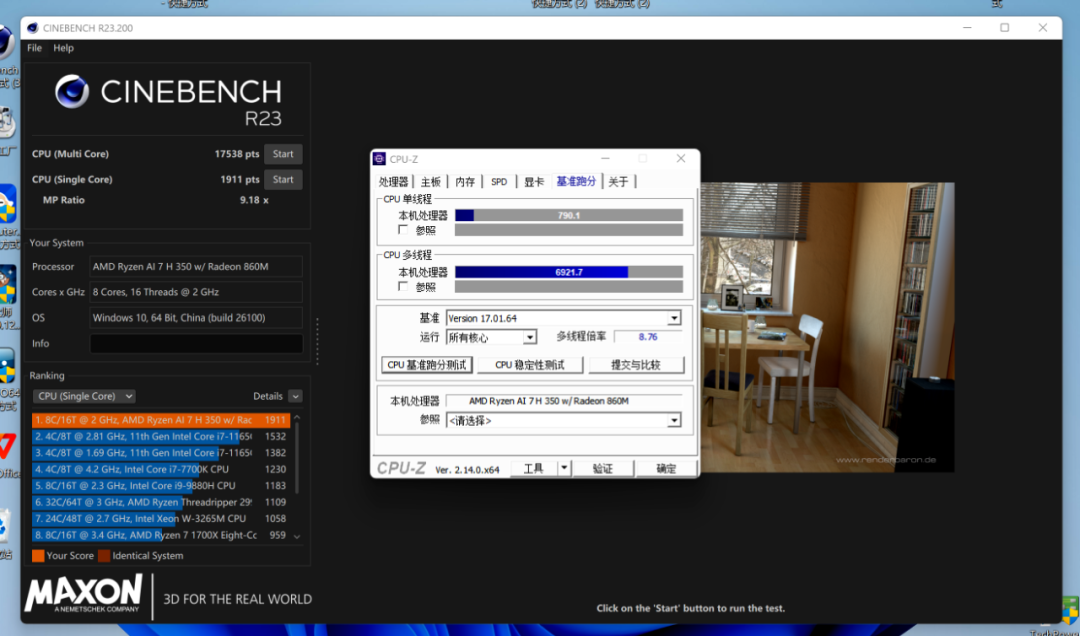Select ranking row 6, AMD Ryzen Threadripper
This screenshot has height=636, width=1080.
(160, 502)
